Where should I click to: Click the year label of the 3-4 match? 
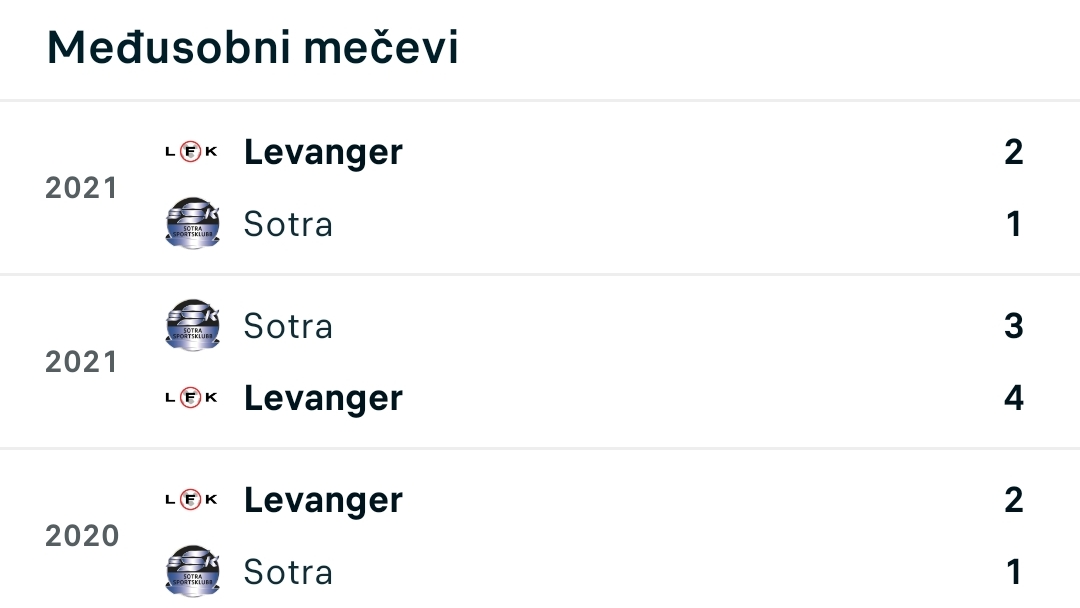[x=81, y=362]
